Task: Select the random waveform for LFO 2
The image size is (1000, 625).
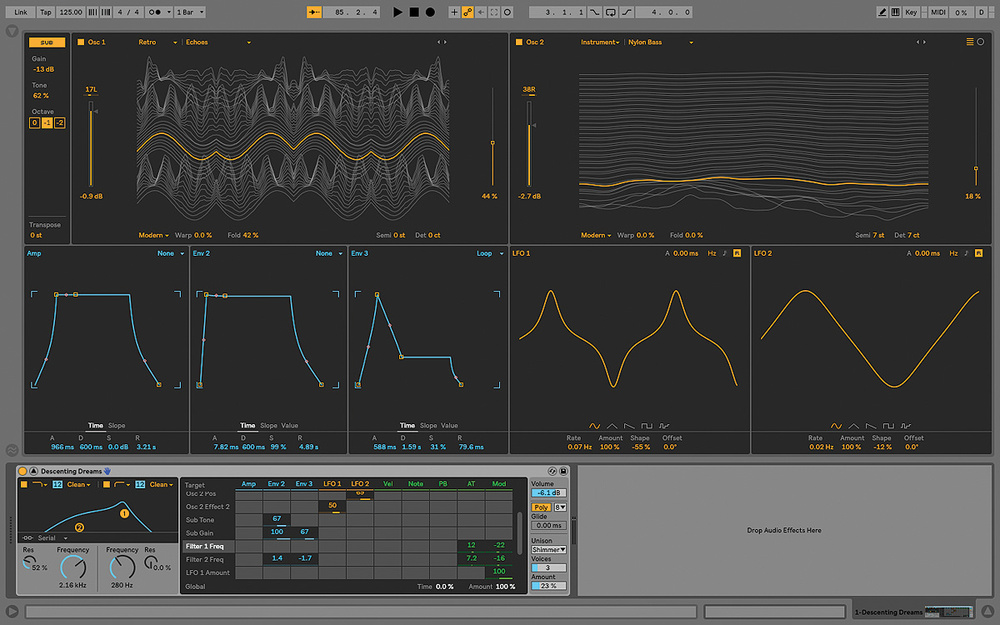Action: pos(906,426)
